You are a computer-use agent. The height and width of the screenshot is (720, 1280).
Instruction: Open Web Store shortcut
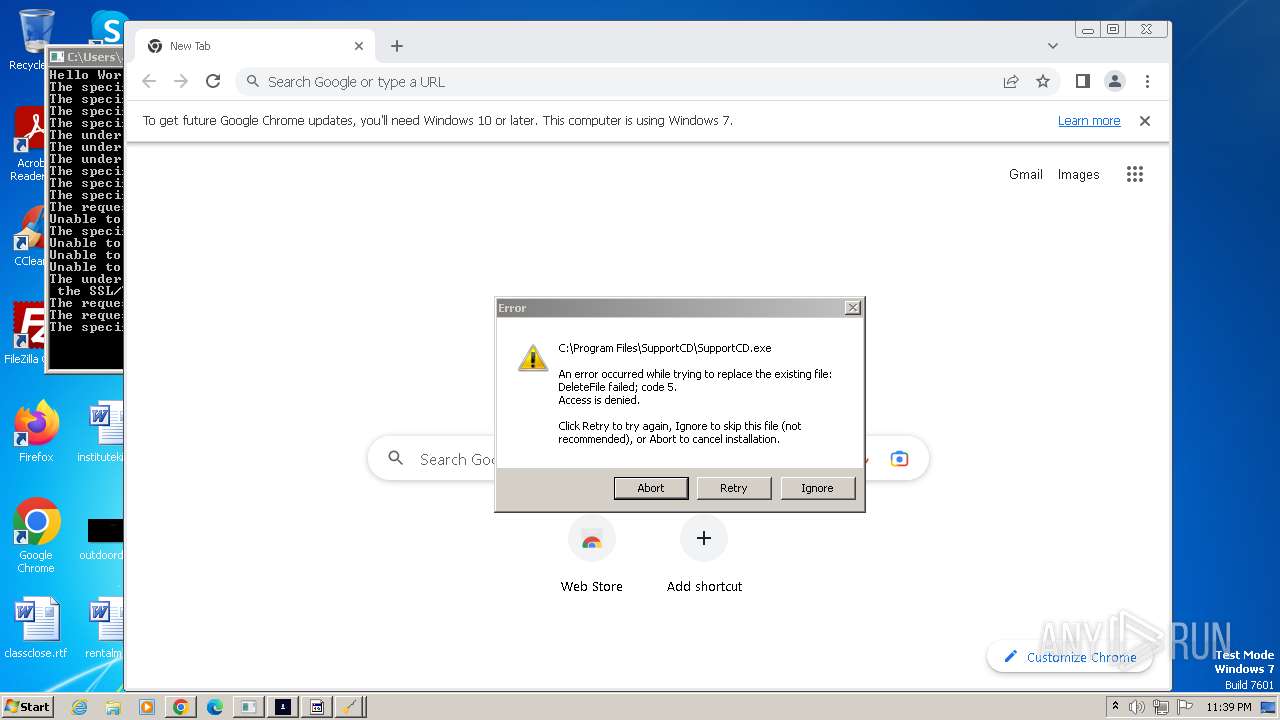coord(592,555)
